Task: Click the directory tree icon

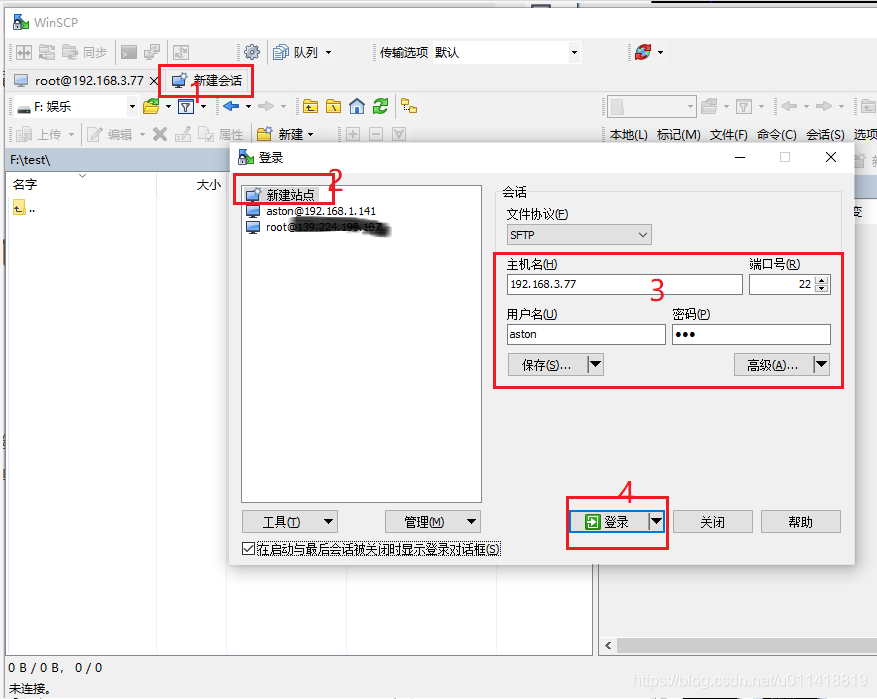Action: pyautogui.click(x=409, y=106)
